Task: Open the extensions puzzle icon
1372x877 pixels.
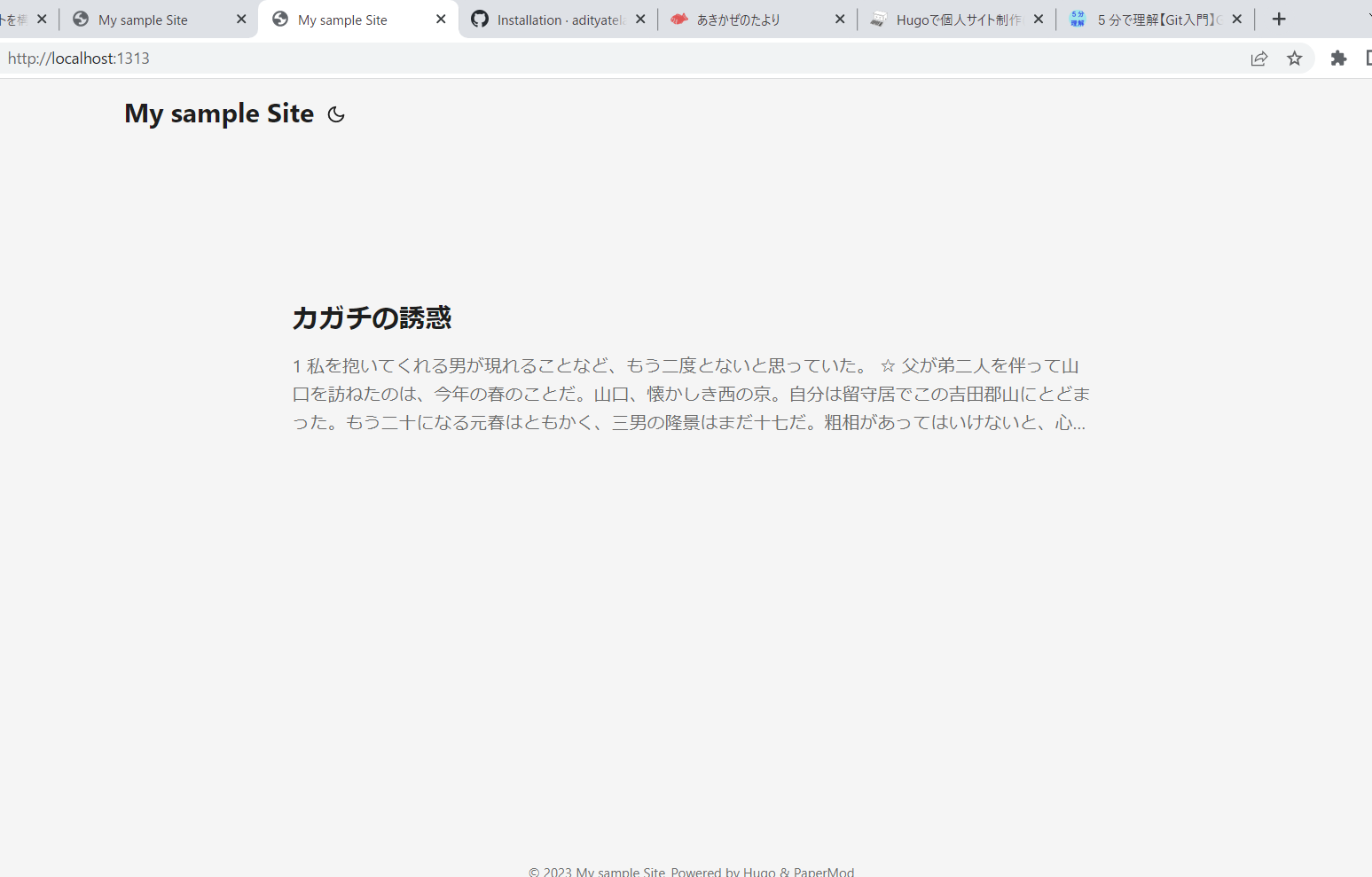Action: 1338,59
